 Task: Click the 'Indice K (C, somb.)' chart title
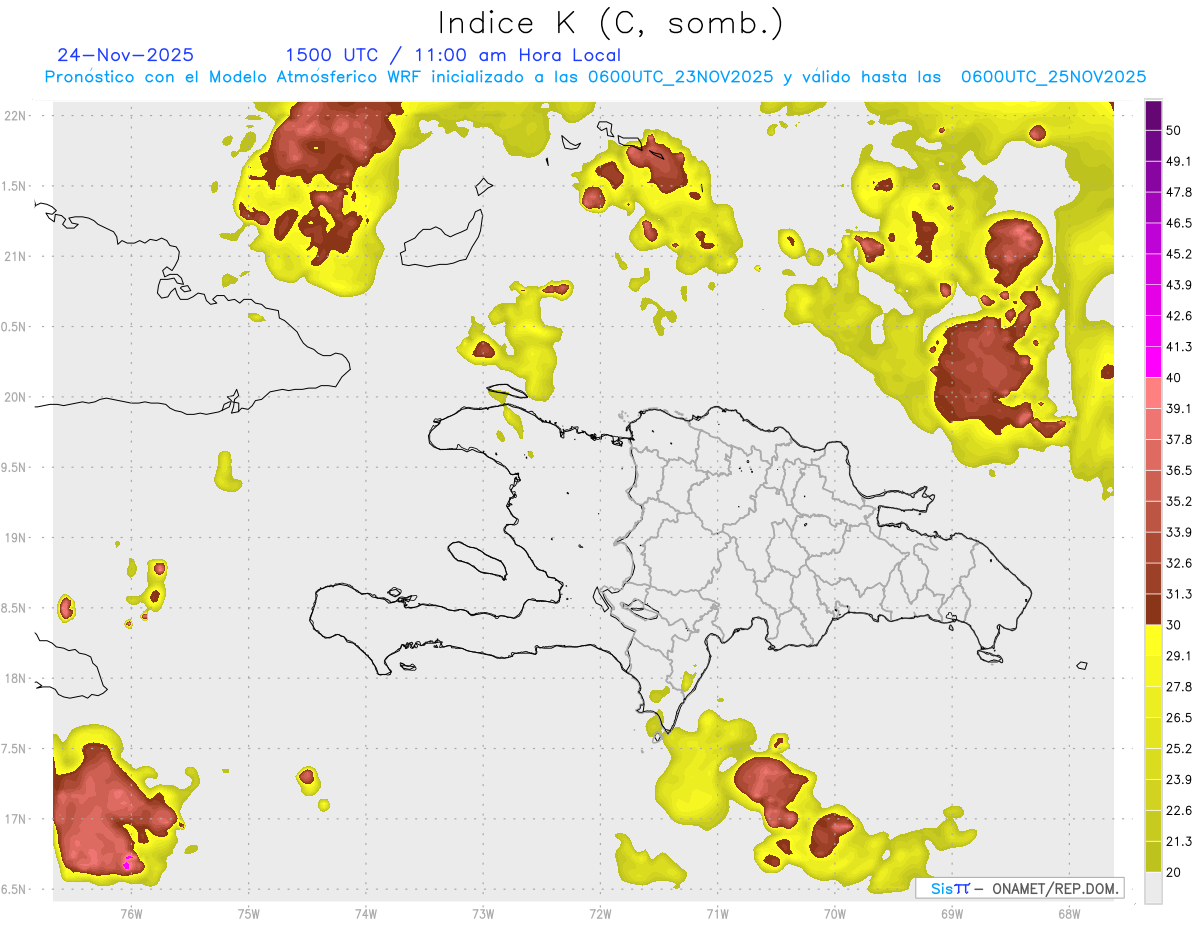pos(610,23)
